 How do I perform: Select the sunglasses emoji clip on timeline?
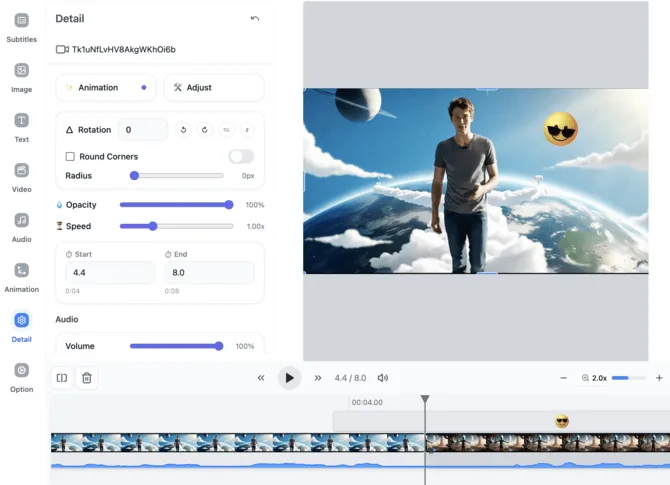(562, 421)
